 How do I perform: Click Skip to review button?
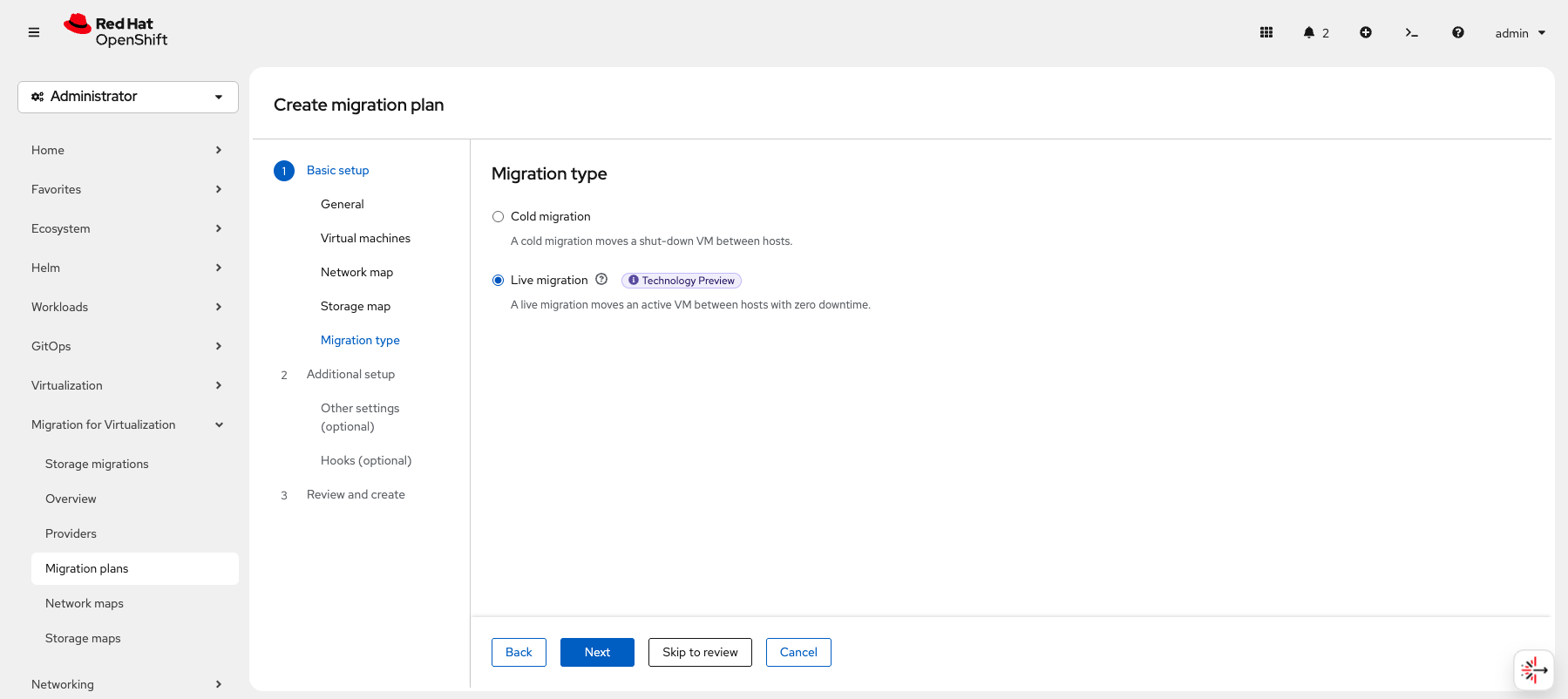700,652
